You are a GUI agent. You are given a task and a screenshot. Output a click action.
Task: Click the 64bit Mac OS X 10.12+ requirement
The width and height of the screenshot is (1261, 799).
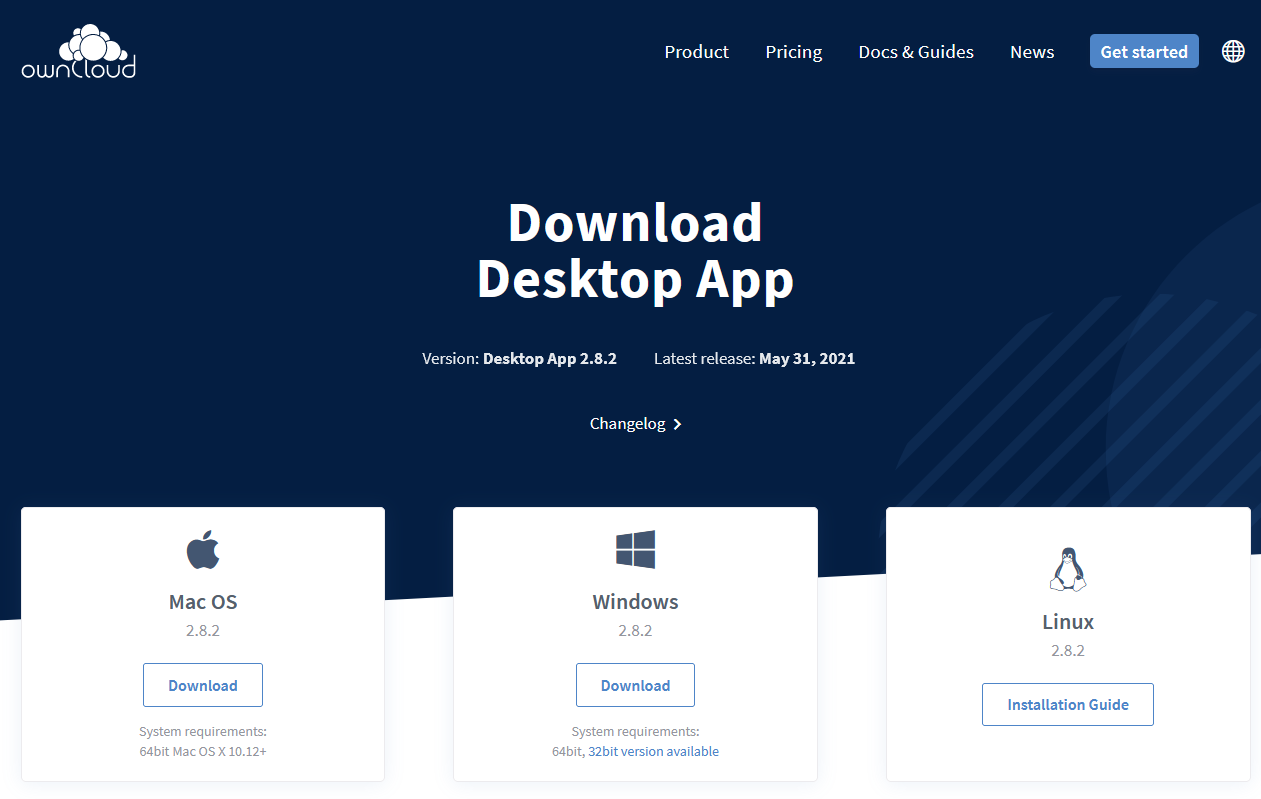coord(203,751)
